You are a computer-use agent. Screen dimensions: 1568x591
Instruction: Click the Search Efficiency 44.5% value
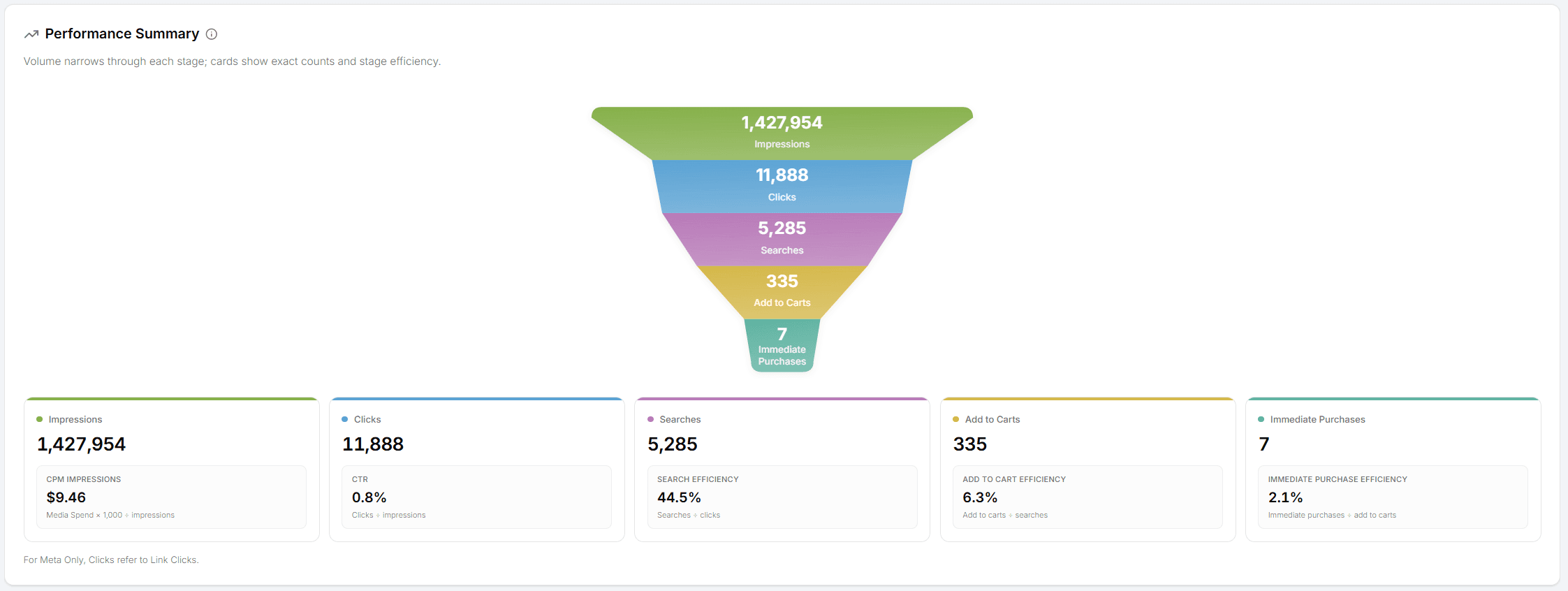pos(679,497)
